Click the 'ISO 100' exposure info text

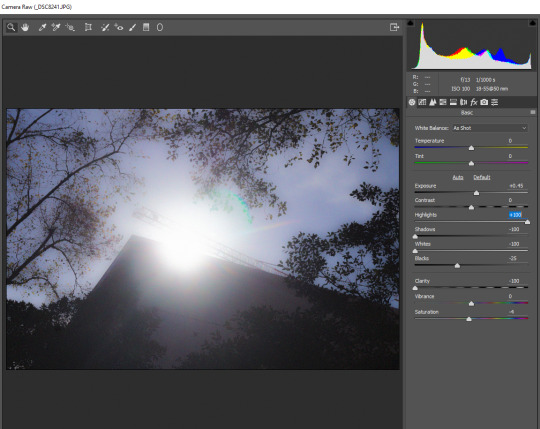[x=460, y=89]
